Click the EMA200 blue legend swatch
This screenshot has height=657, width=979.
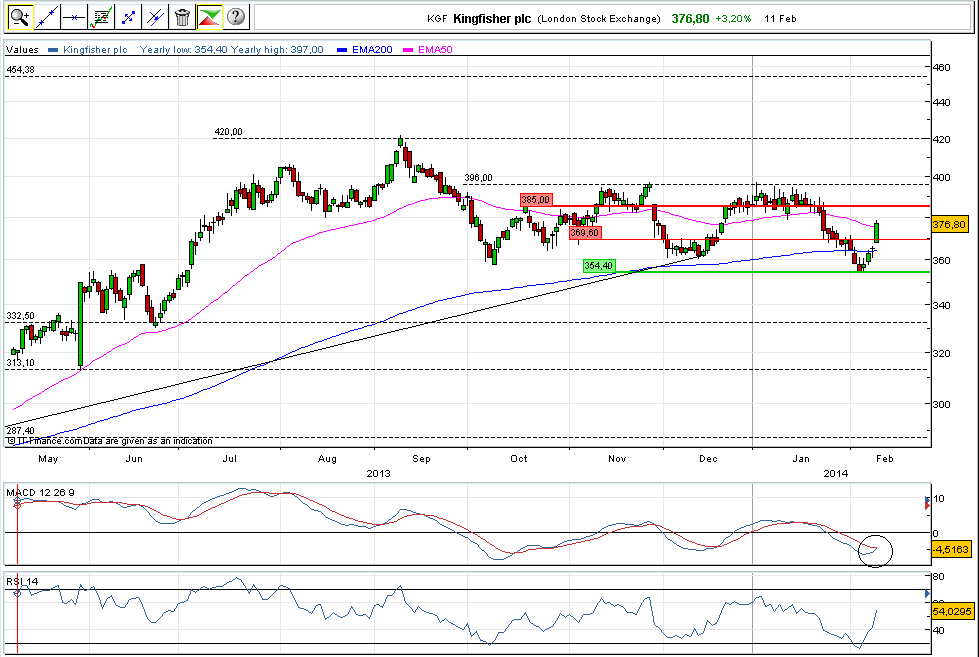342,50
